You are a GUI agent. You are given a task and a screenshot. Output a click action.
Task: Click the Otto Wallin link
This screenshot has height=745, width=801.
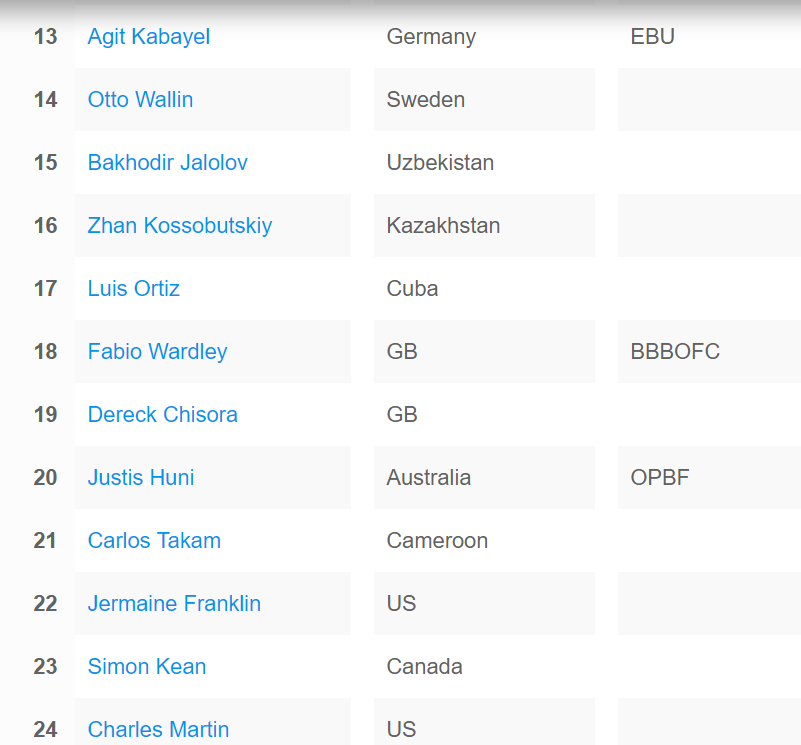click(140, 100)
